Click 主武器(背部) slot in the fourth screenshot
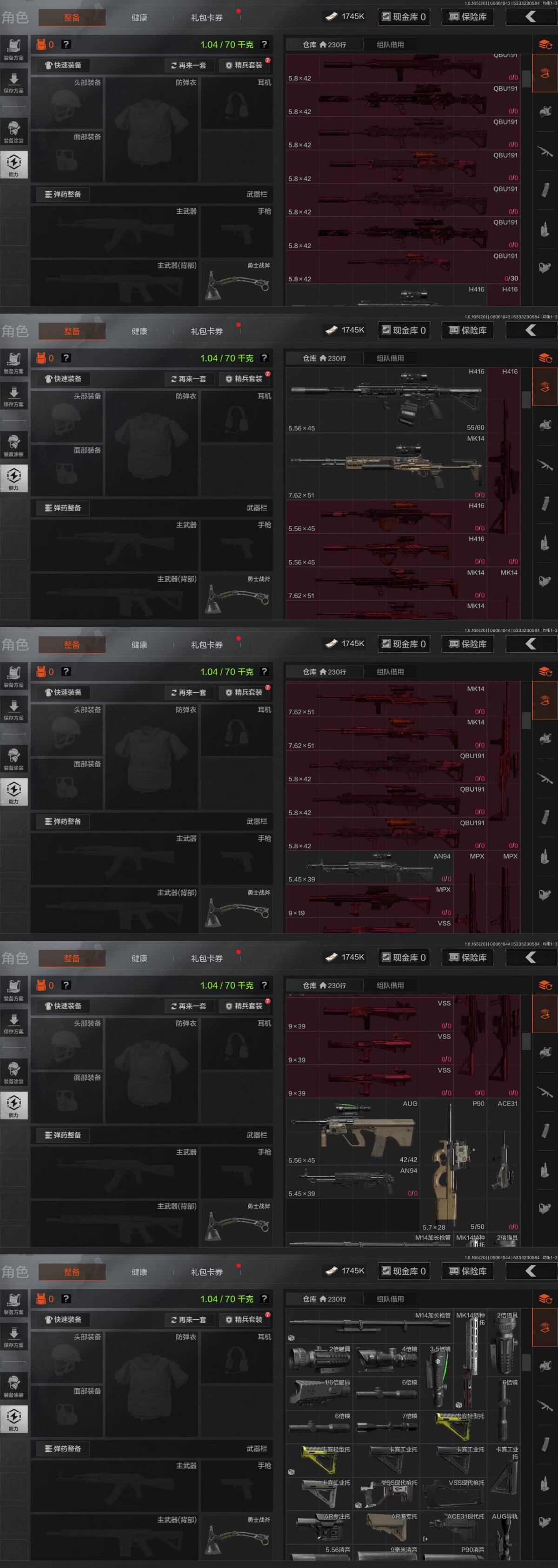The image size is (558, 1568). point(114,1223)
